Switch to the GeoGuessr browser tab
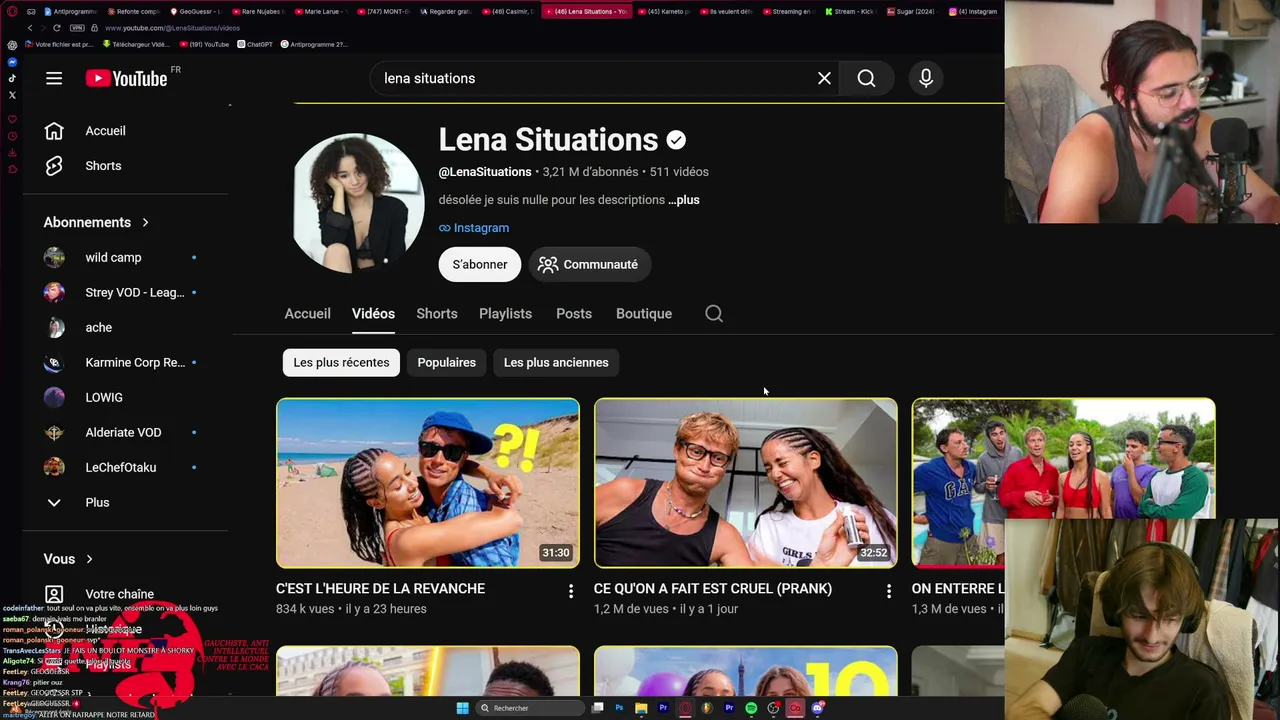Screen dimensions: 1280x720 (196, 11)
